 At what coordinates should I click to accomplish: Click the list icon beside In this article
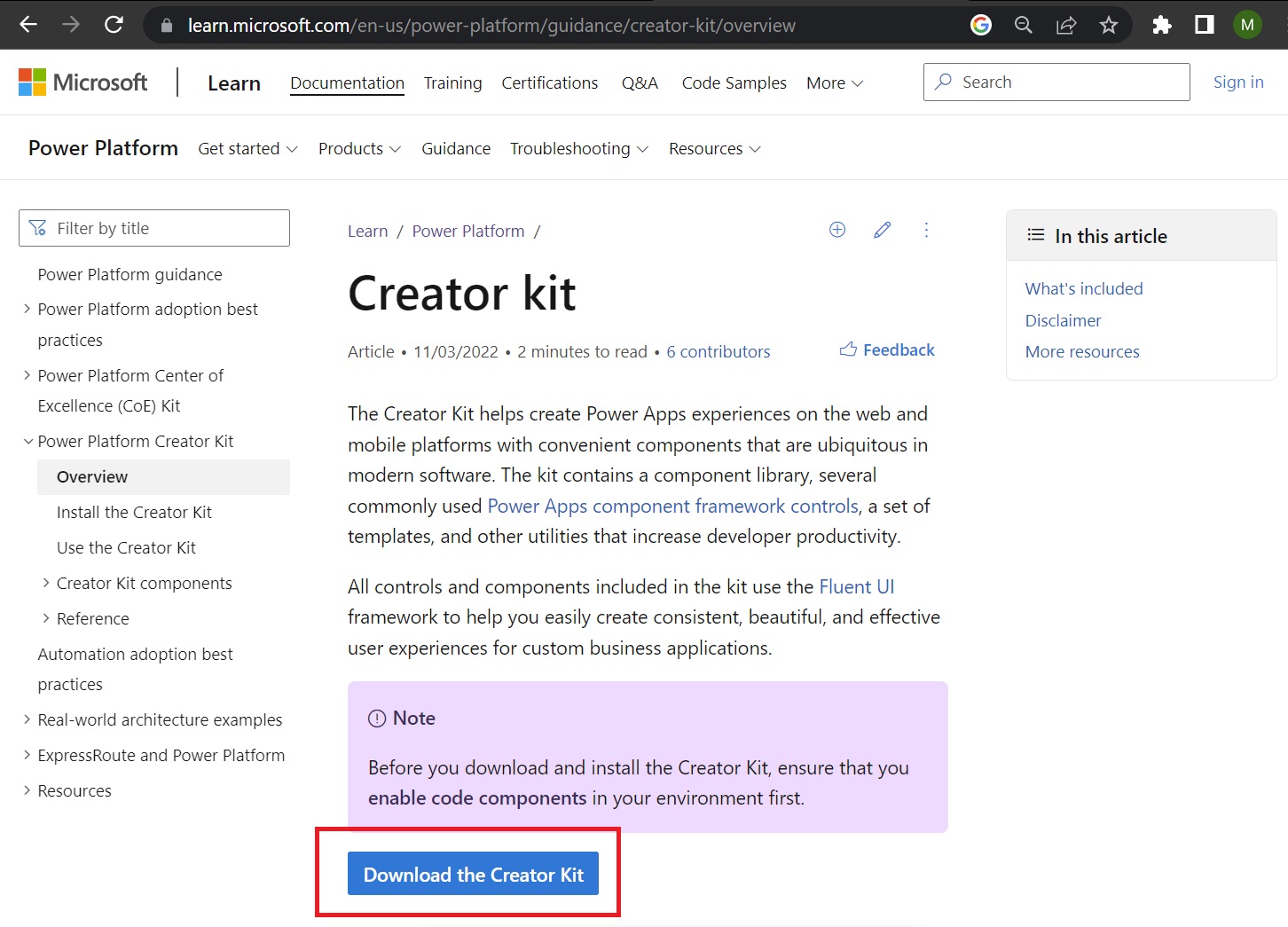[x=1035, y=235]
